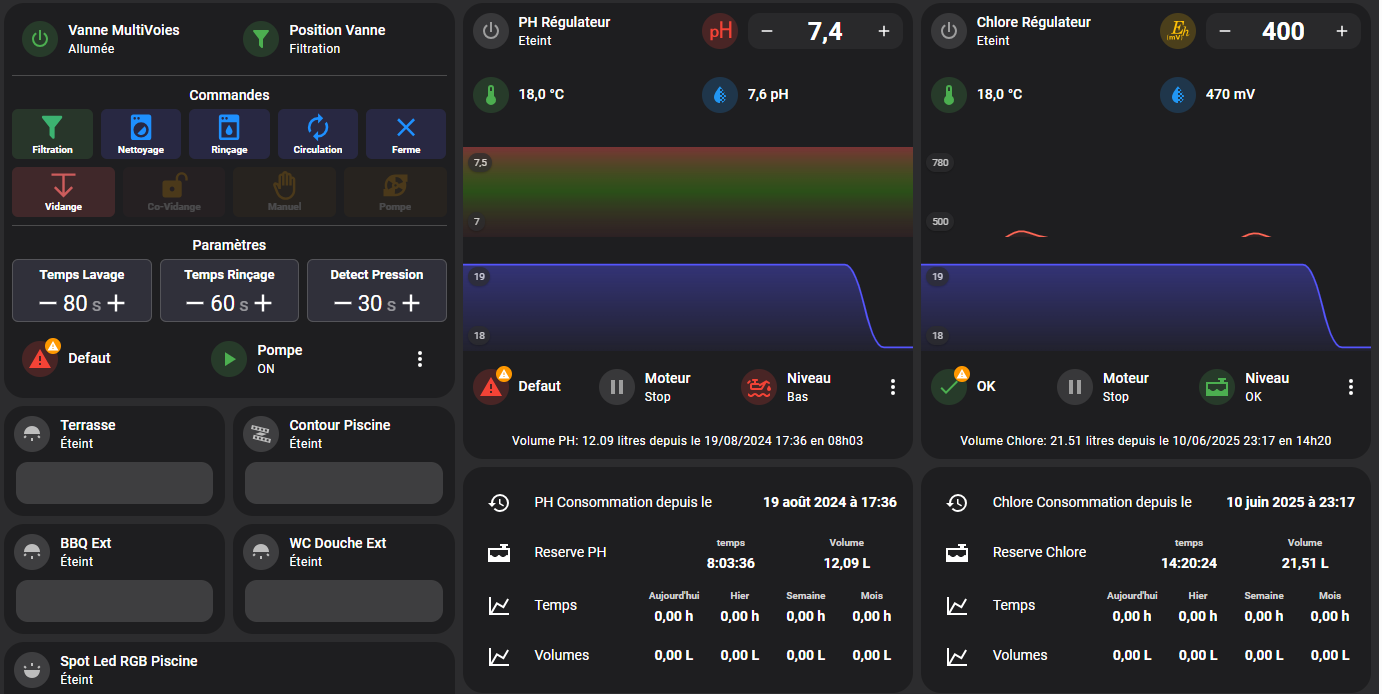Click the Chlore Volumes chart icon
This screenshot has height=694, width=1382.
[957, 656]
